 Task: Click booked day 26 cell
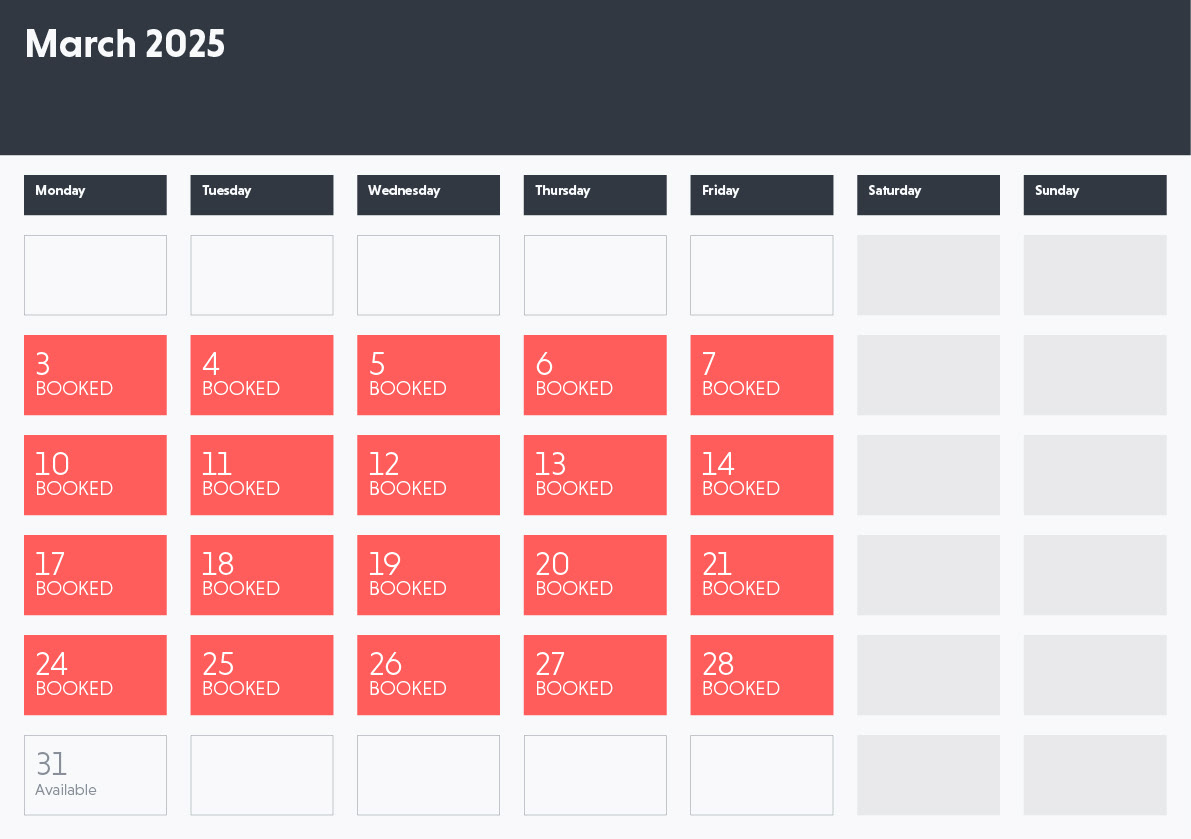(x=428, y=675)
